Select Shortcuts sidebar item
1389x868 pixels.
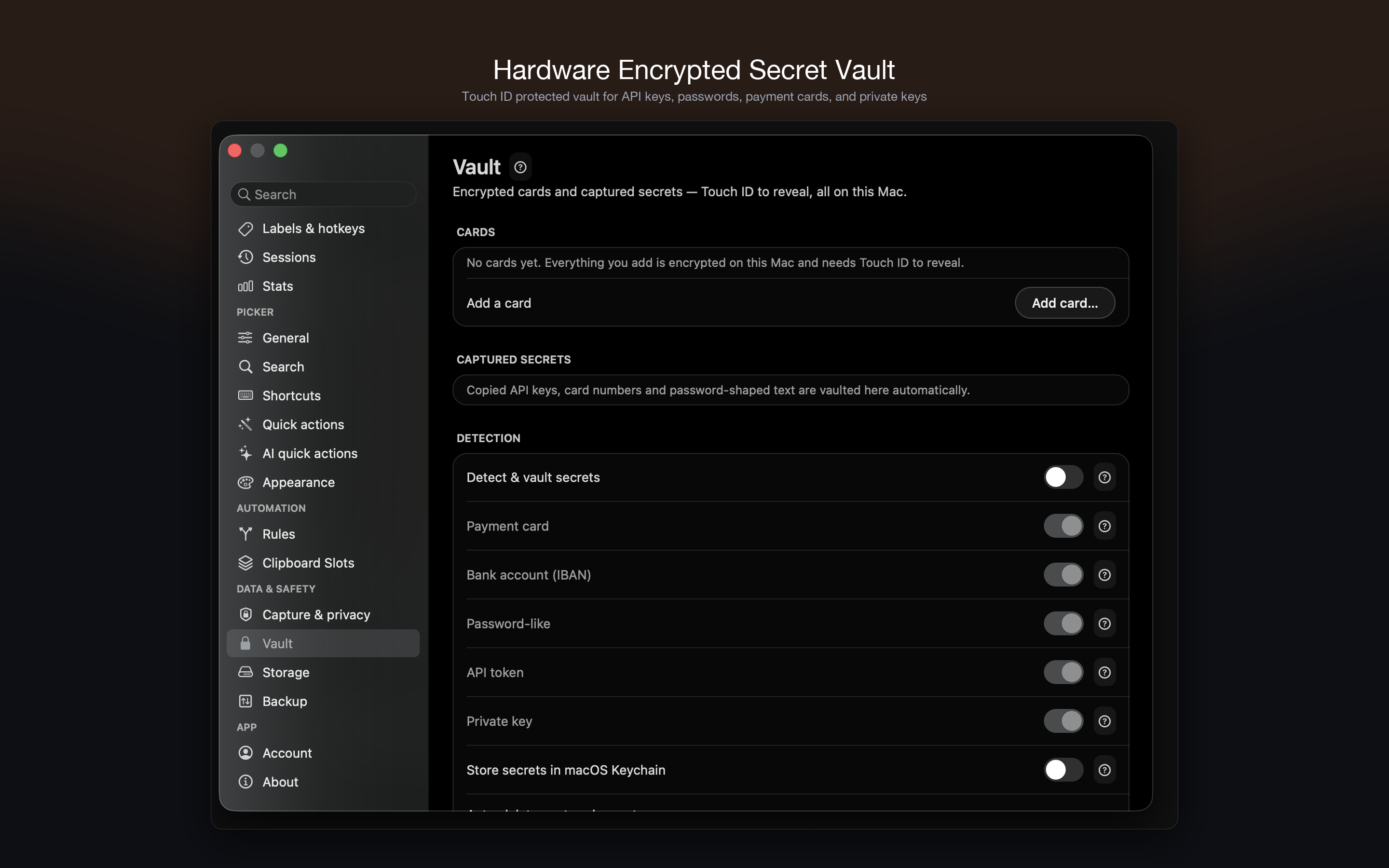[323, 395]
